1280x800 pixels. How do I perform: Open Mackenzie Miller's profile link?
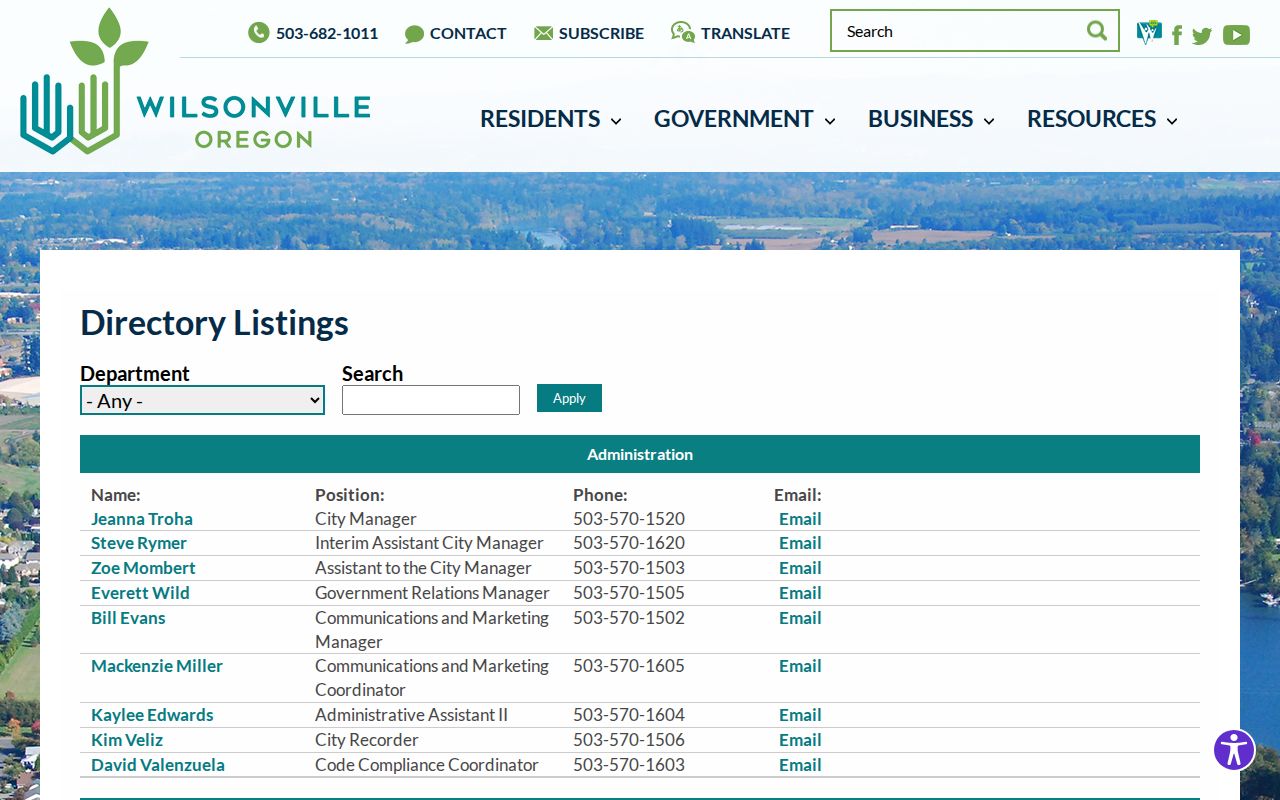coord(157,666)
